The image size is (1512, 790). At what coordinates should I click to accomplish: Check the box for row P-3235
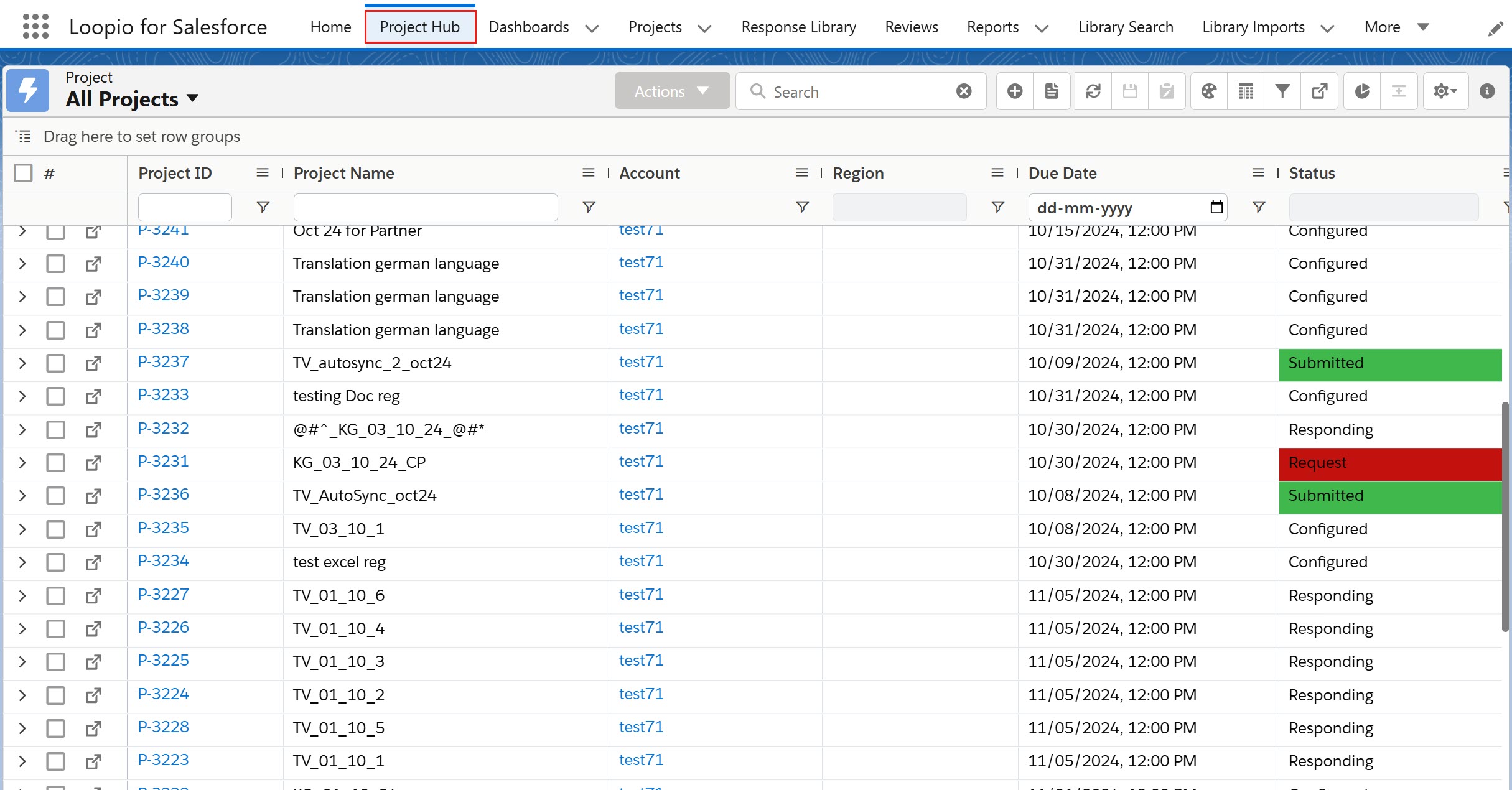55,529
